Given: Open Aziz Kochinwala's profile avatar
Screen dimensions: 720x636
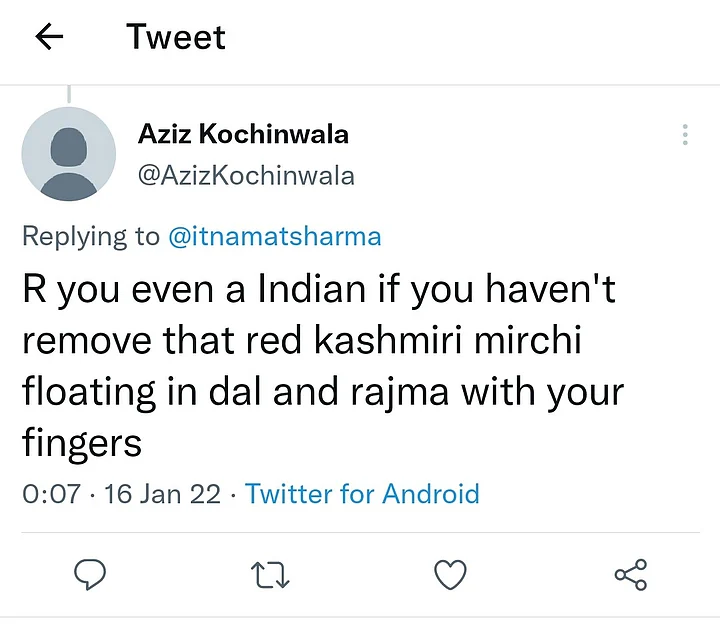Looking at the screenshot, I should coord(68,154).
